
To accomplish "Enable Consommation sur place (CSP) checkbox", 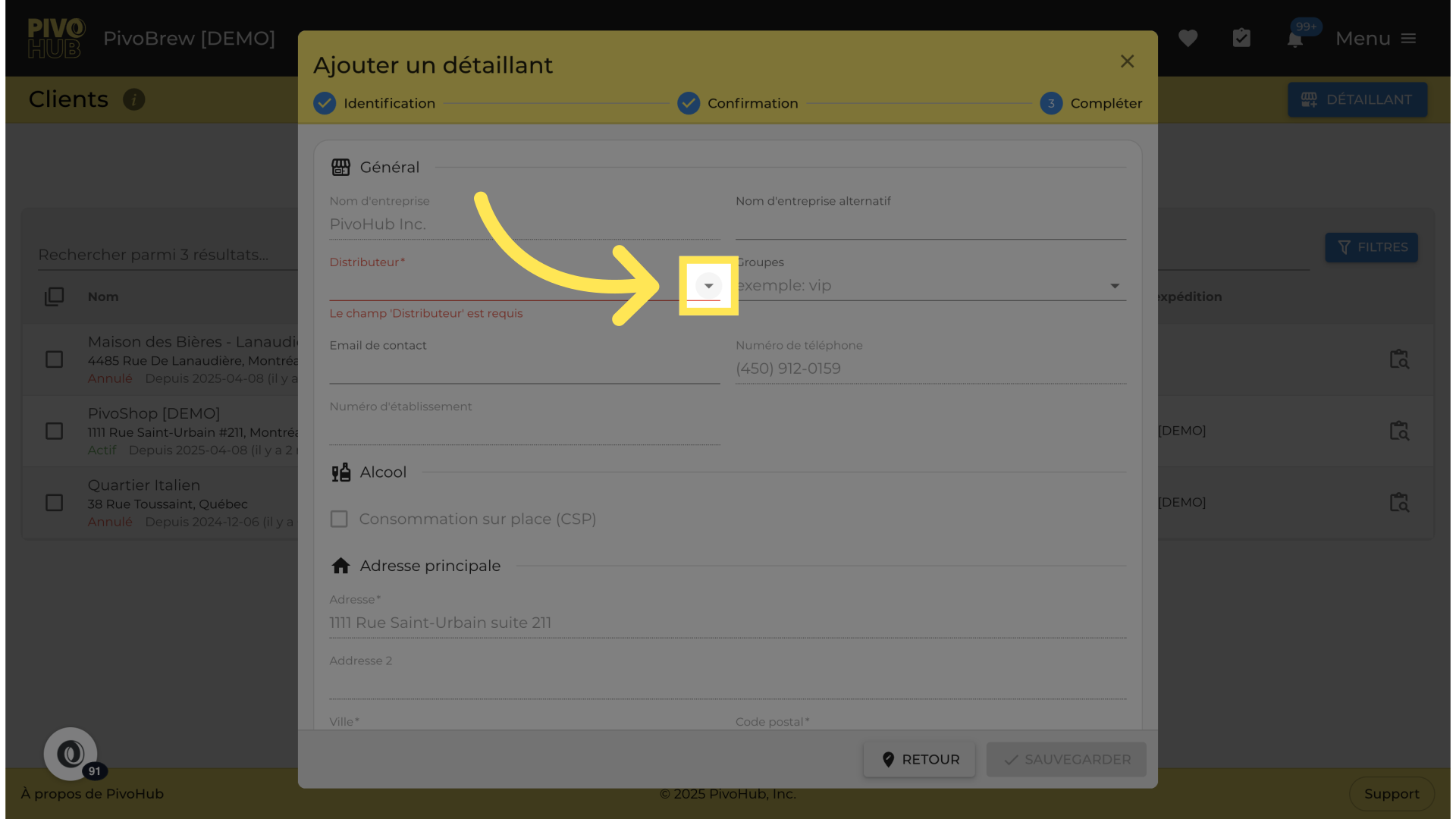I will click(339, 519).
